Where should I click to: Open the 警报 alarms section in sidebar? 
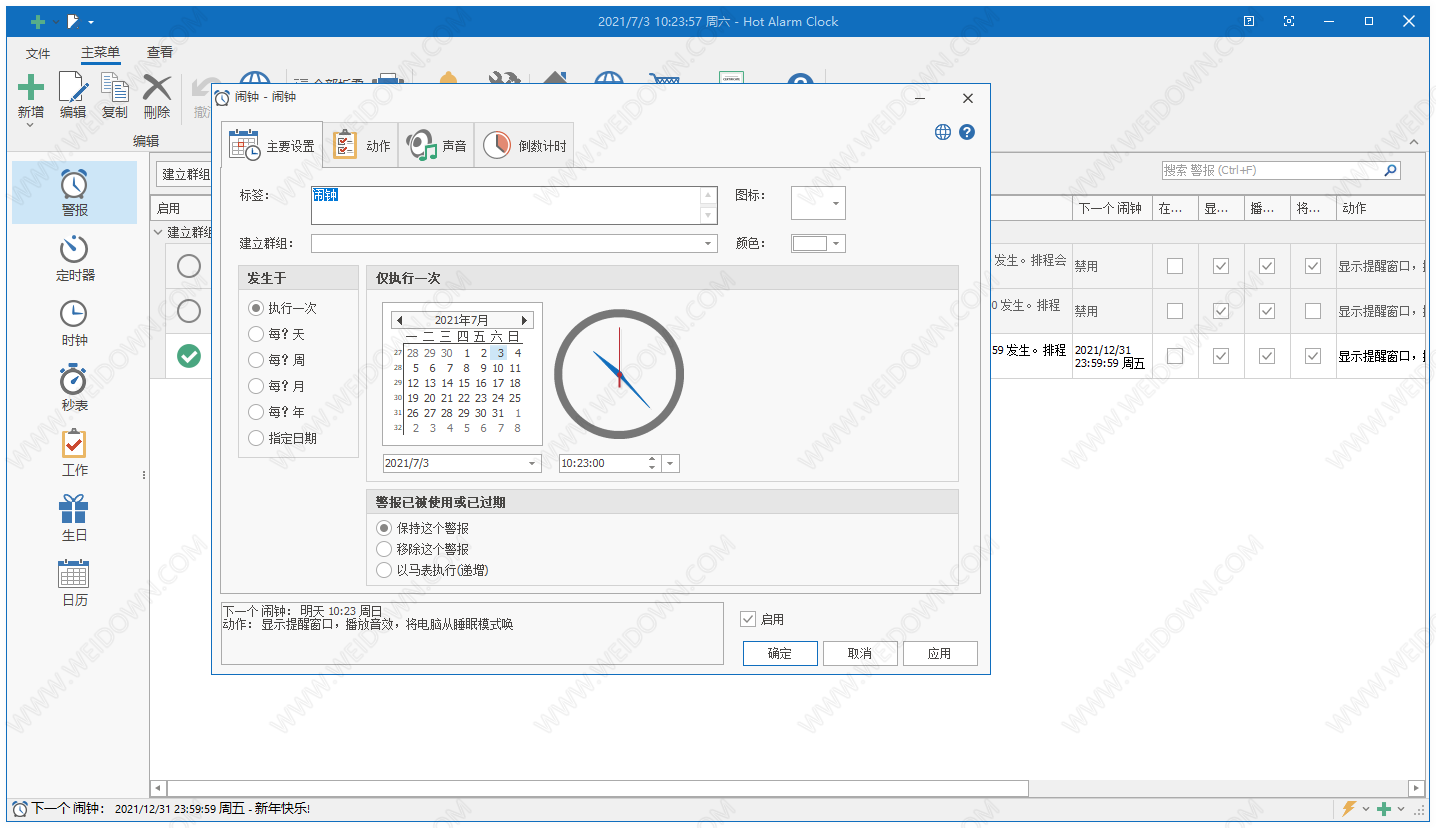(x=74, y=192)
